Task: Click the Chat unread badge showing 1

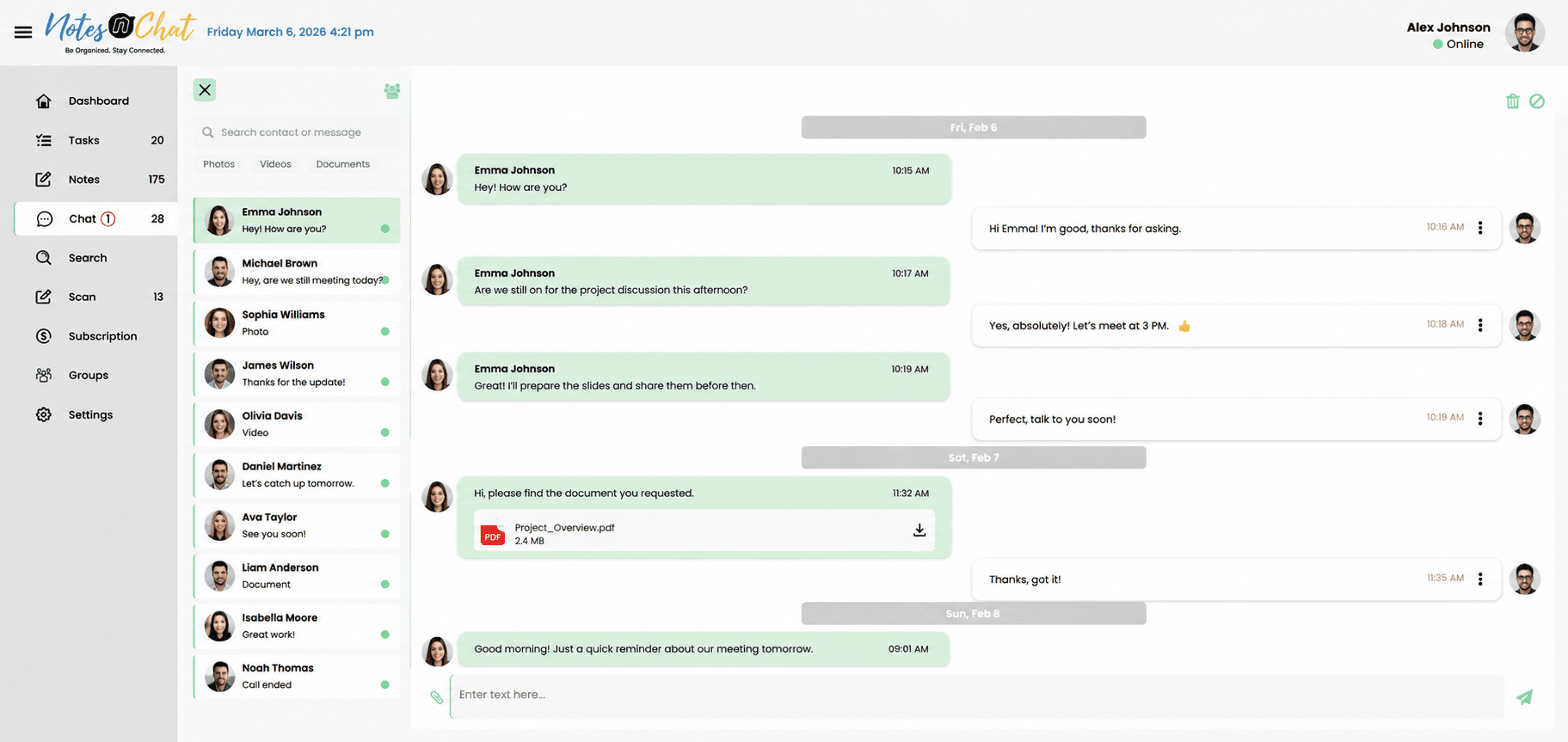Action: 108,218
